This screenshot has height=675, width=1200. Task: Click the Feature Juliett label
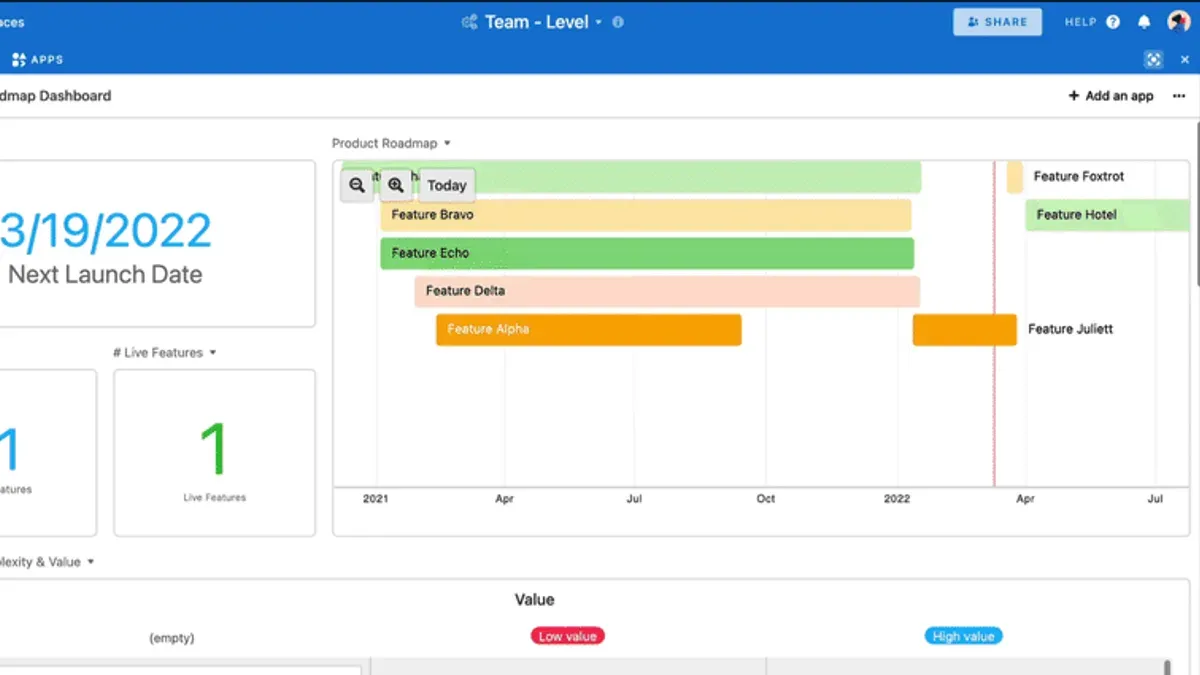point(1070,329)
